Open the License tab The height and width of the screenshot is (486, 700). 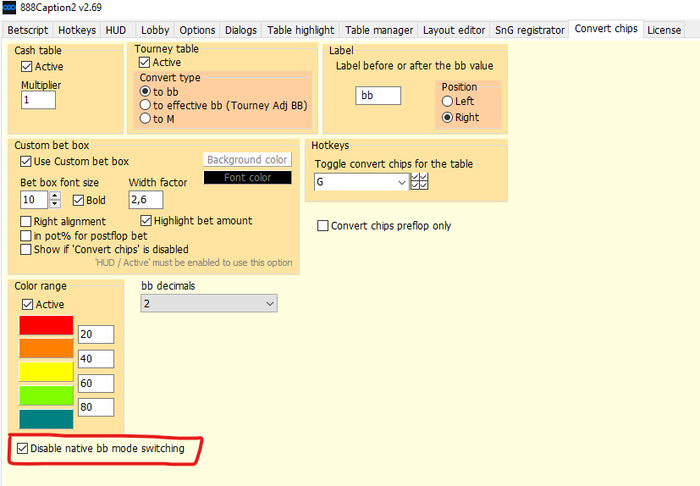tap(664, 30)
